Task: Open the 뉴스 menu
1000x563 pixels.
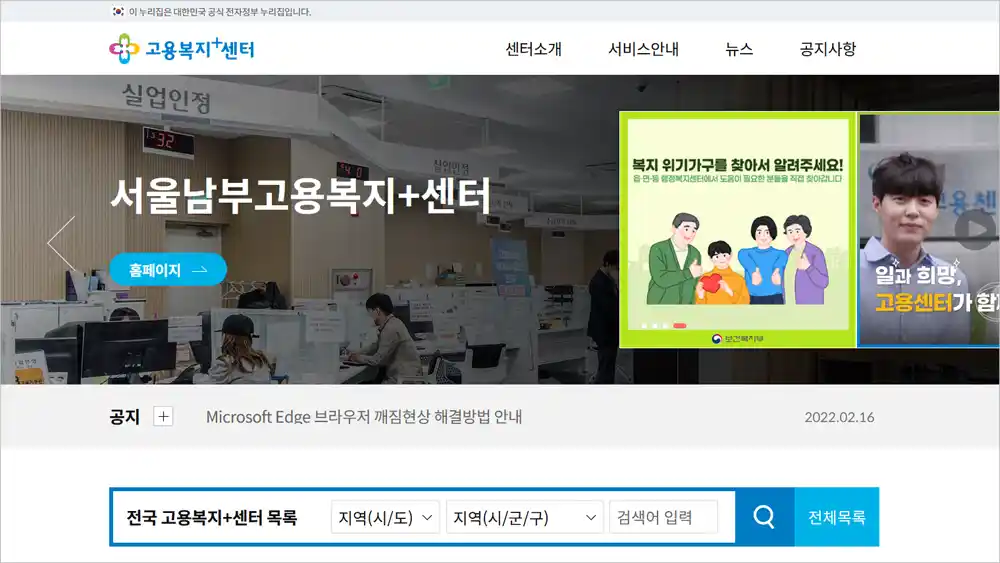Action: (739, 49)
